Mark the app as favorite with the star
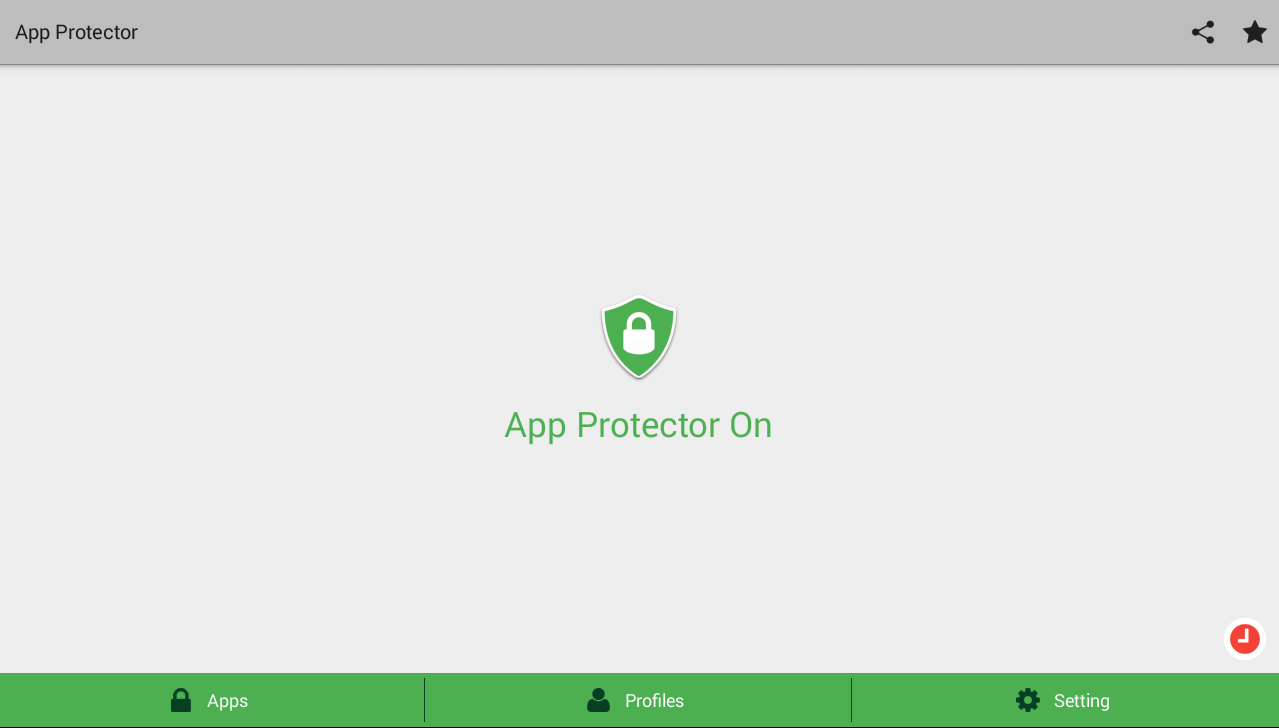 point(1254,32)
